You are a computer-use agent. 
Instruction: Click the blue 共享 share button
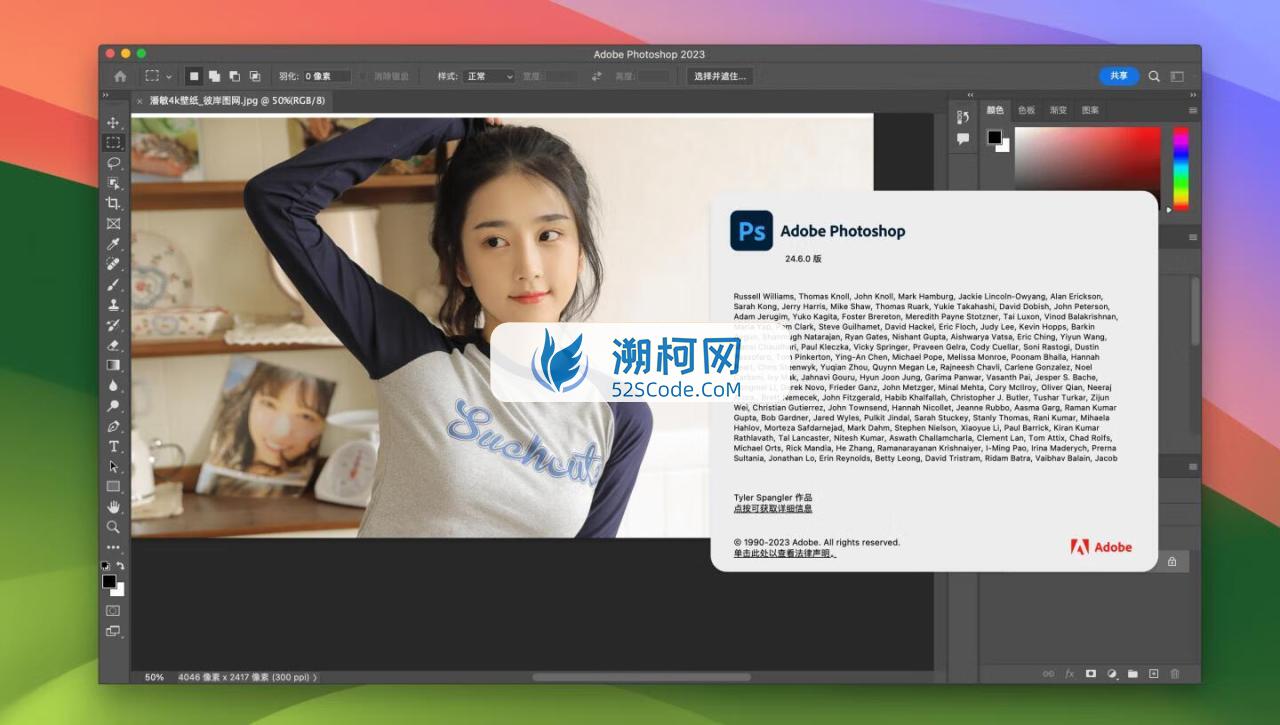(x=1119, y=76)
